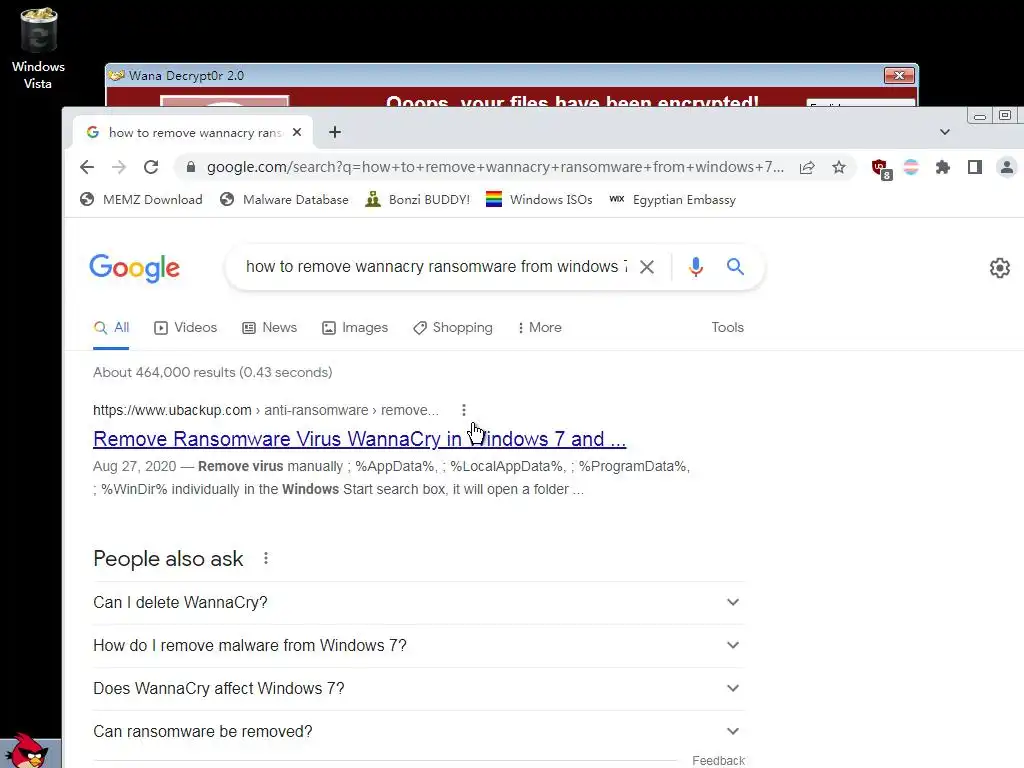
Task: Click the browser address bar URL
Action: pyautogui.click(x=495, y=167)
